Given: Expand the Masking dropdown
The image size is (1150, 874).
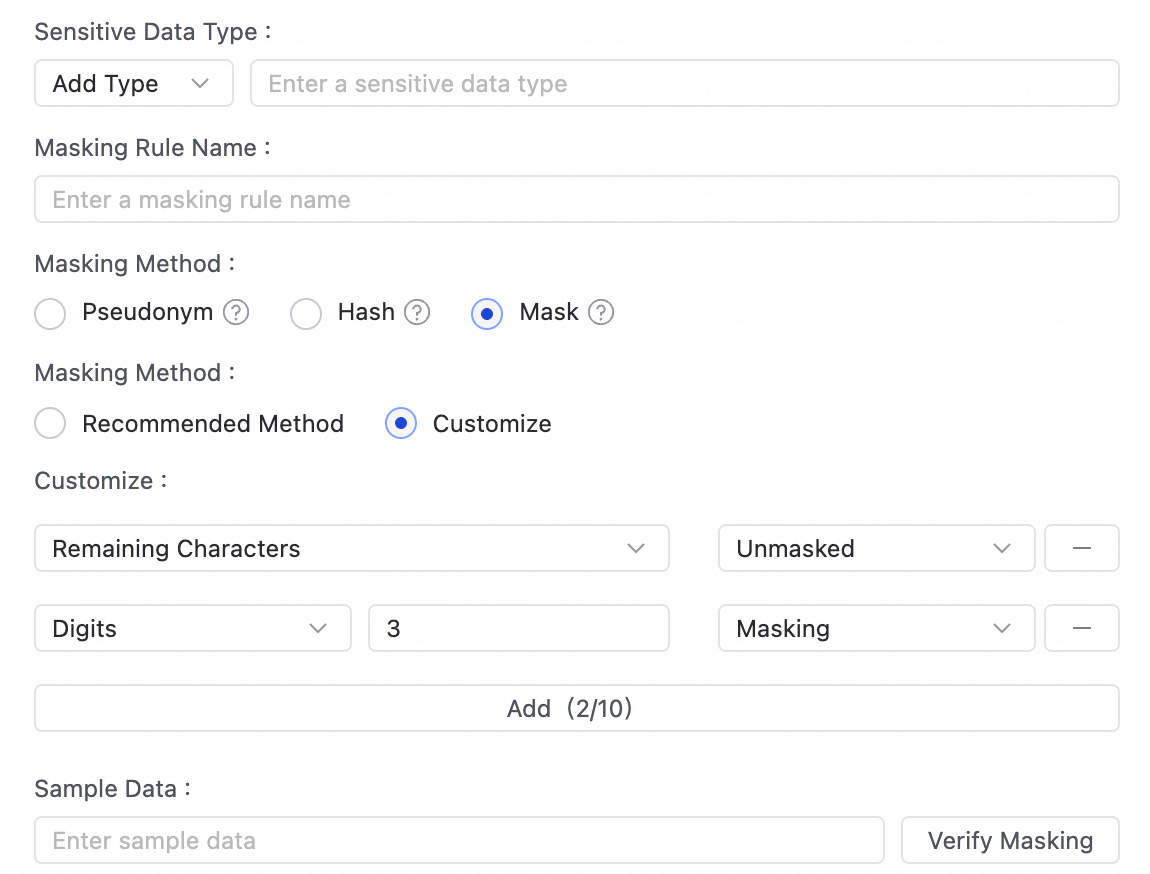Looking at the screenshot, I should click(875, 628).
